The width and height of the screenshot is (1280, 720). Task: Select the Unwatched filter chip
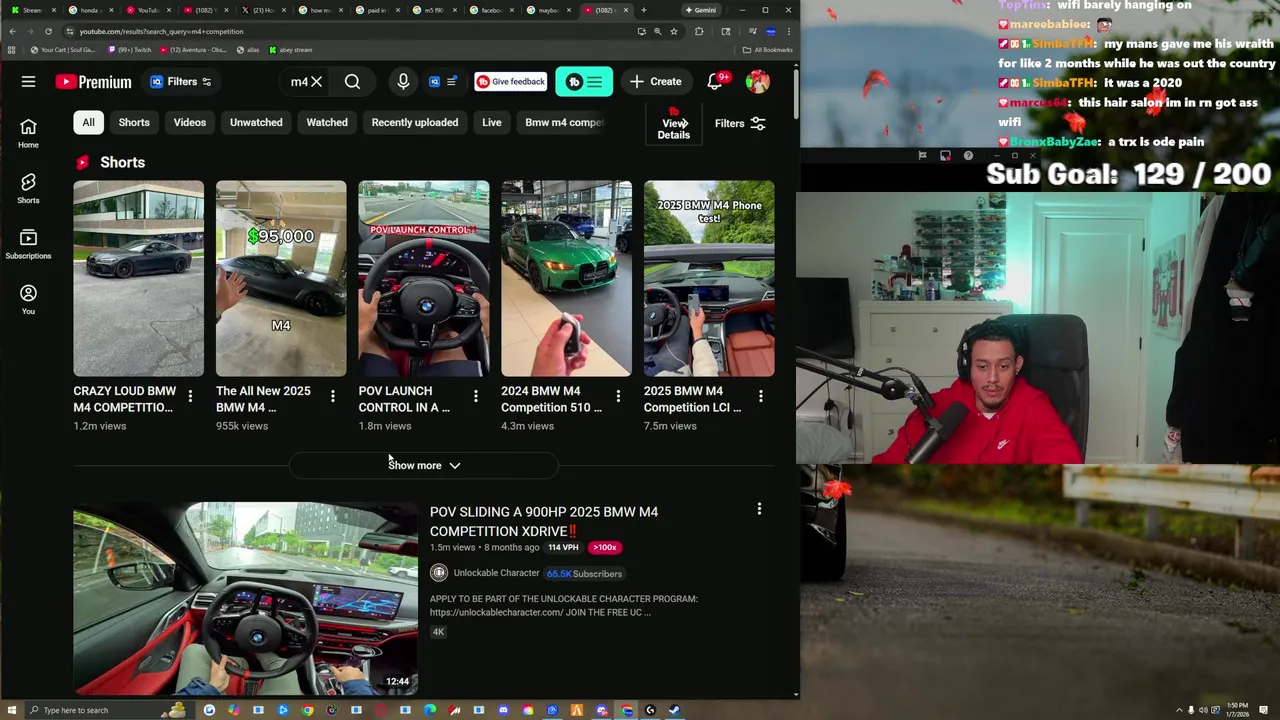256,122
